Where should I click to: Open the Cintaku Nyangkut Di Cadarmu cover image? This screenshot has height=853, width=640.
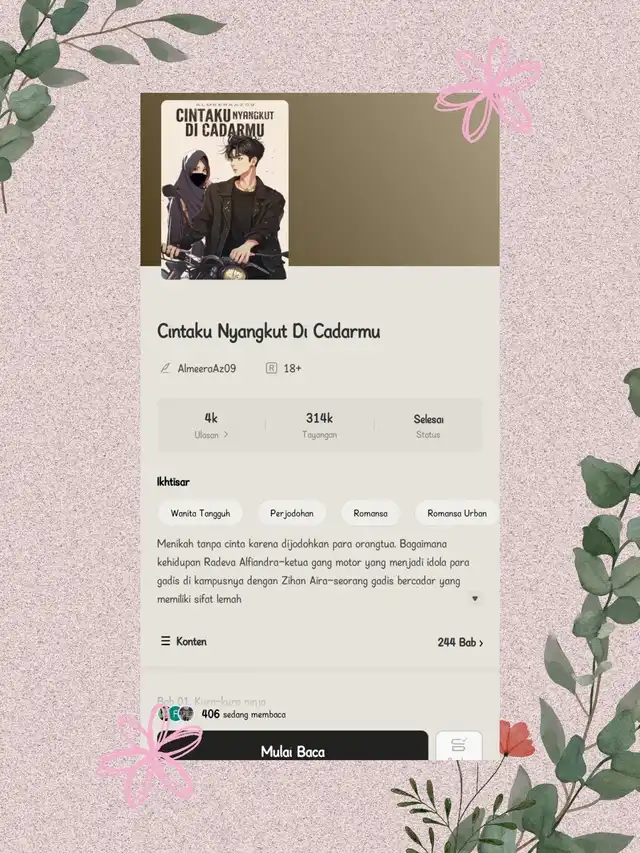[224, 189]
